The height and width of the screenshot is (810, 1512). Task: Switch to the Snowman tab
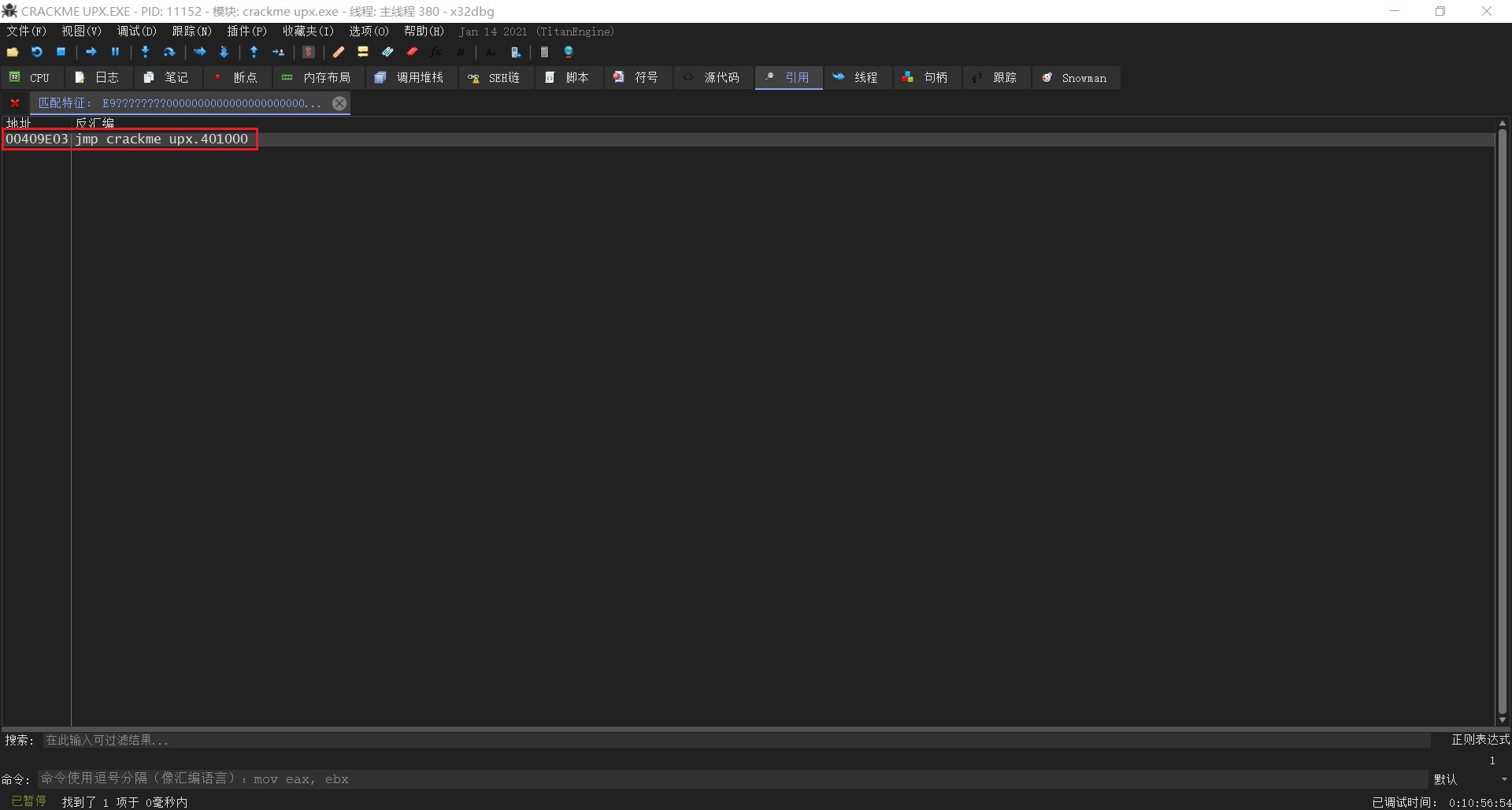pyautogui.click(x=1075, y=78)
